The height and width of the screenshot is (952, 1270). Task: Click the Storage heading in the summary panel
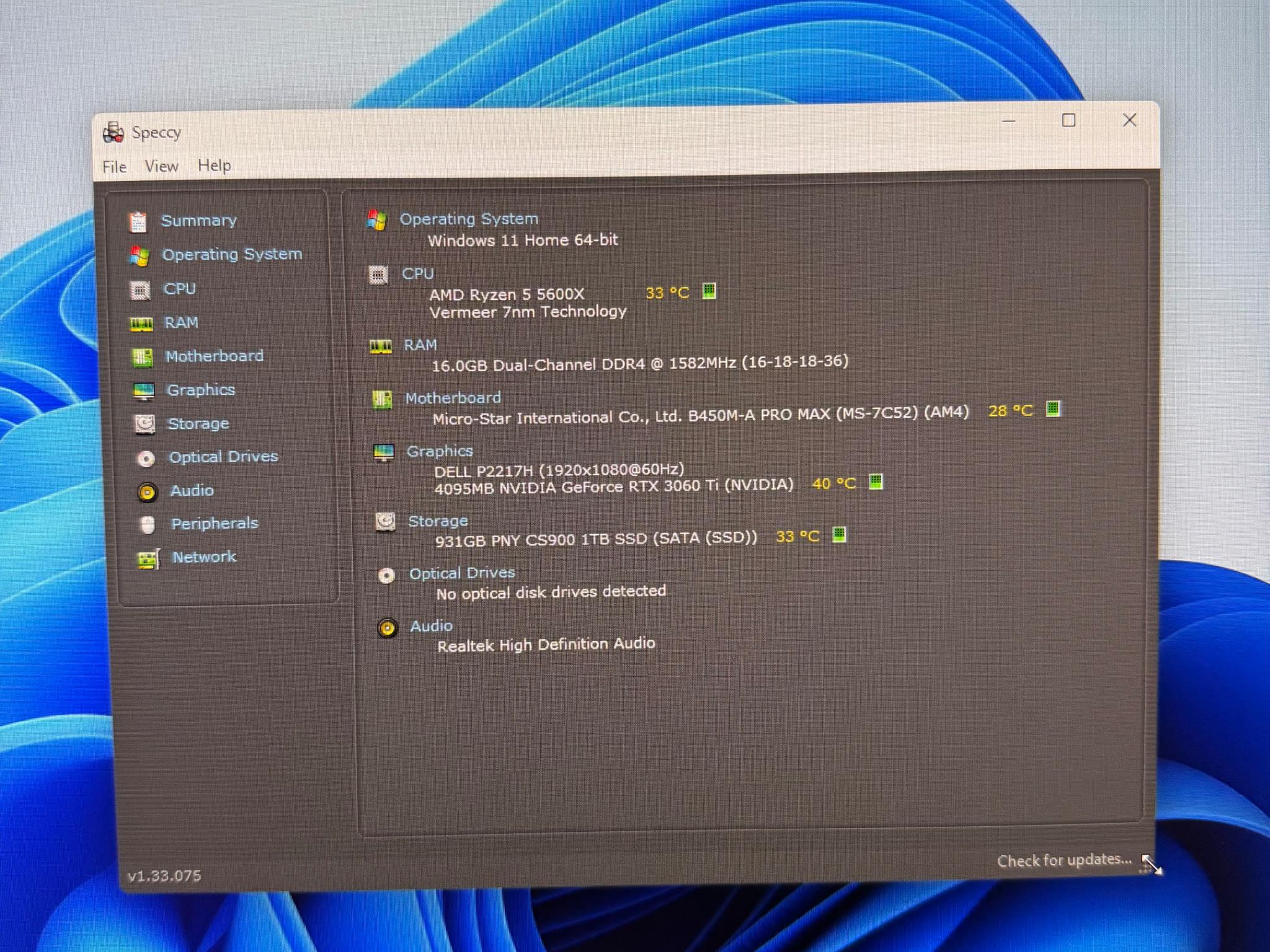pos(438,521)
